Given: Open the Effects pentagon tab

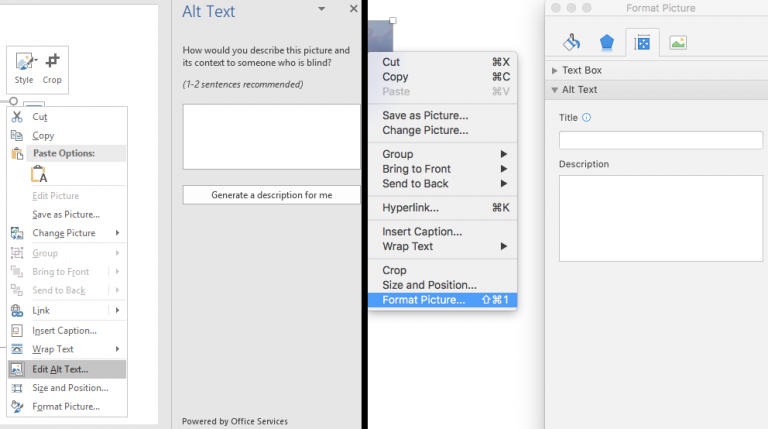Looking at the screenshot, I should pyautogui.click(x=606, y=42).
